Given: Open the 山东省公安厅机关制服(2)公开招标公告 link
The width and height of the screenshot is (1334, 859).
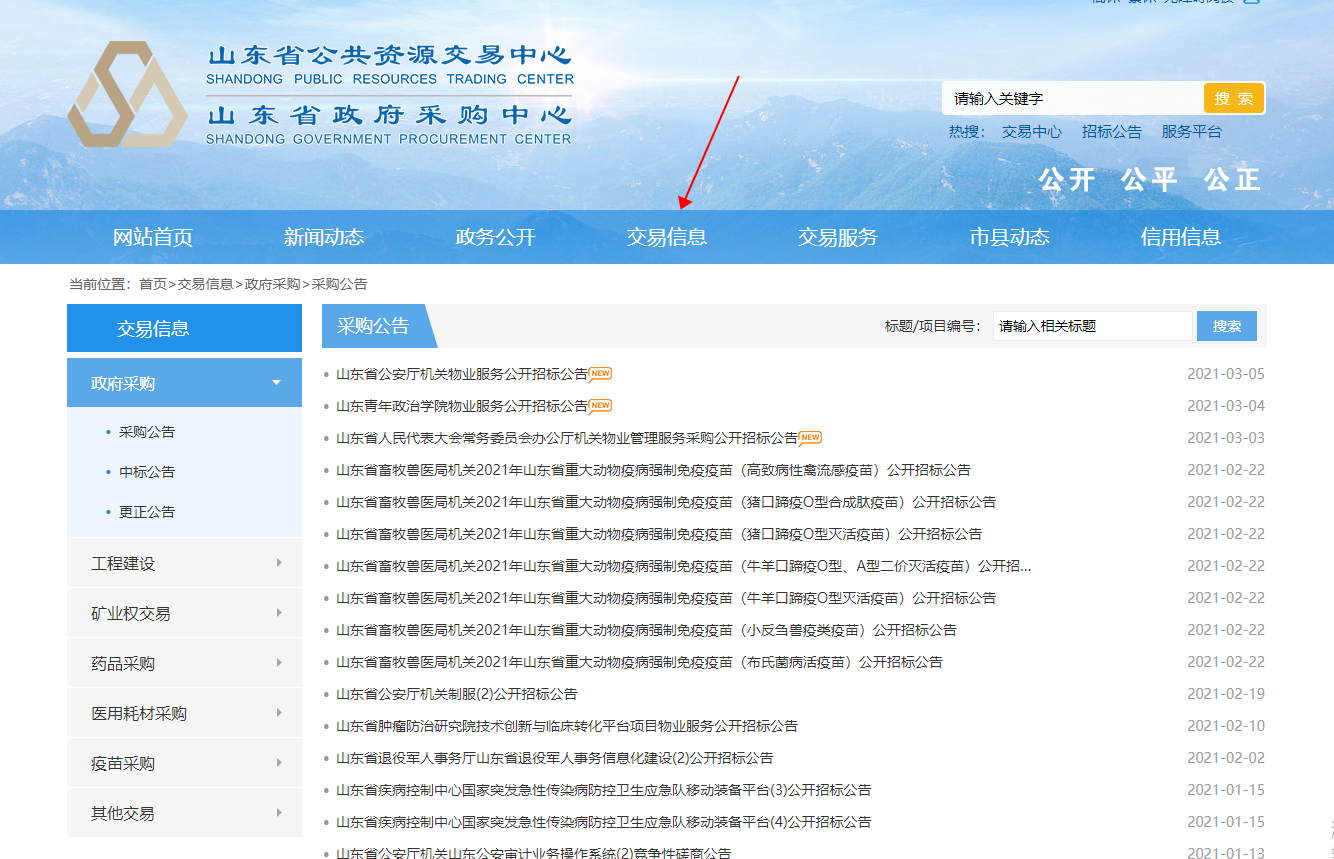Looking at the screenshot, I should click(457, 694).
